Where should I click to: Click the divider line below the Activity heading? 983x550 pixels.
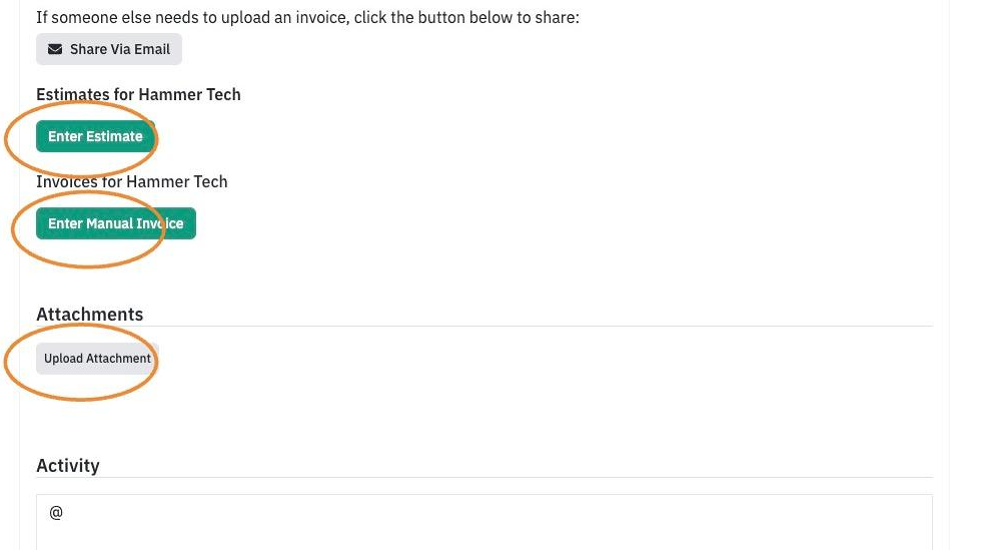pyautogui.click(x=484, y=477)
